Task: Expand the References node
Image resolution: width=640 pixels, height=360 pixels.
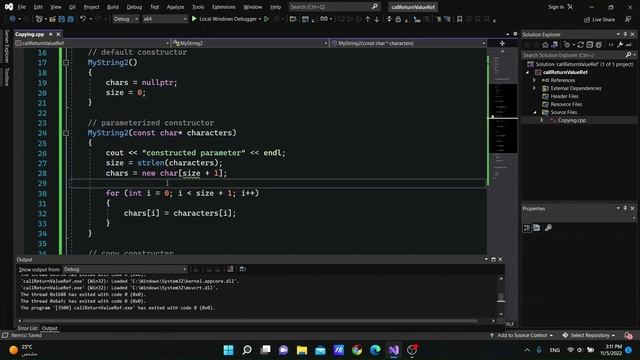Action: coord(534,80)
